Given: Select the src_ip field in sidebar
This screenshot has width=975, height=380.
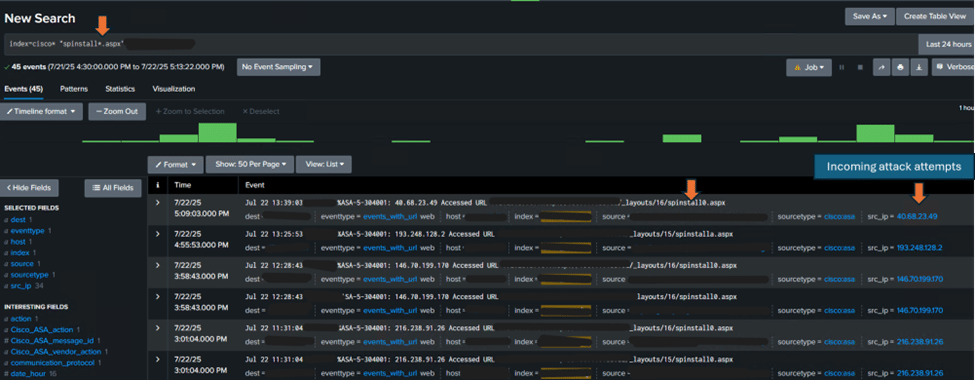Looking at the screenshot, I should click(x=21, y=285).
